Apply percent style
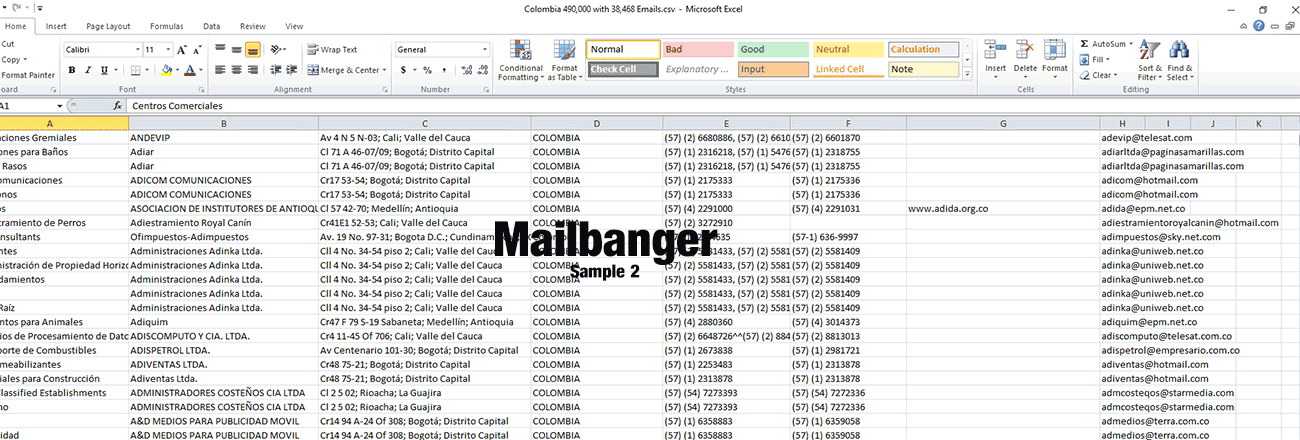 427,70
